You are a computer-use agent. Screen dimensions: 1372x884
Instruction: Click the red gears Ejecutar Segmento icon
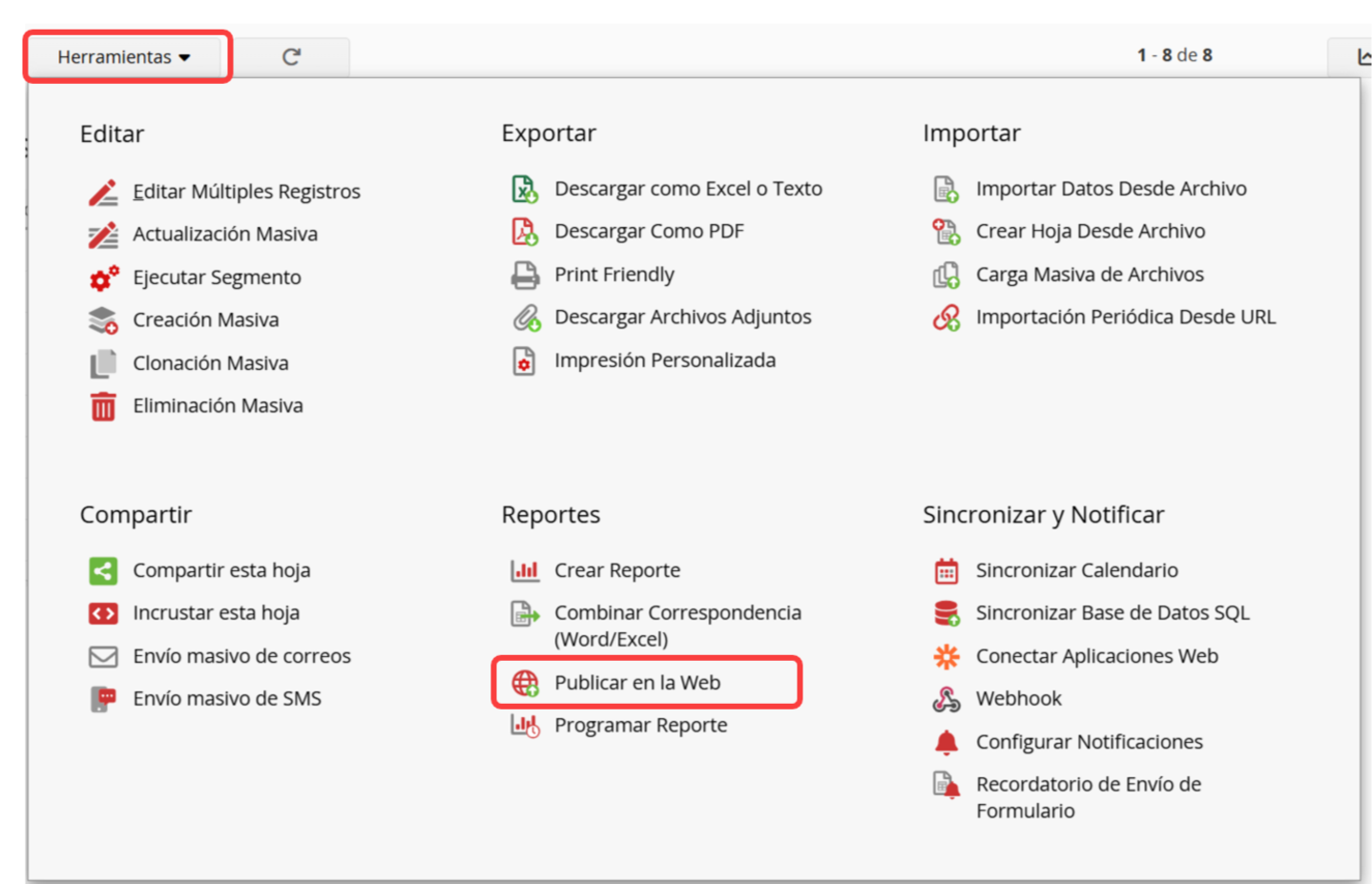tap(103, 278)
